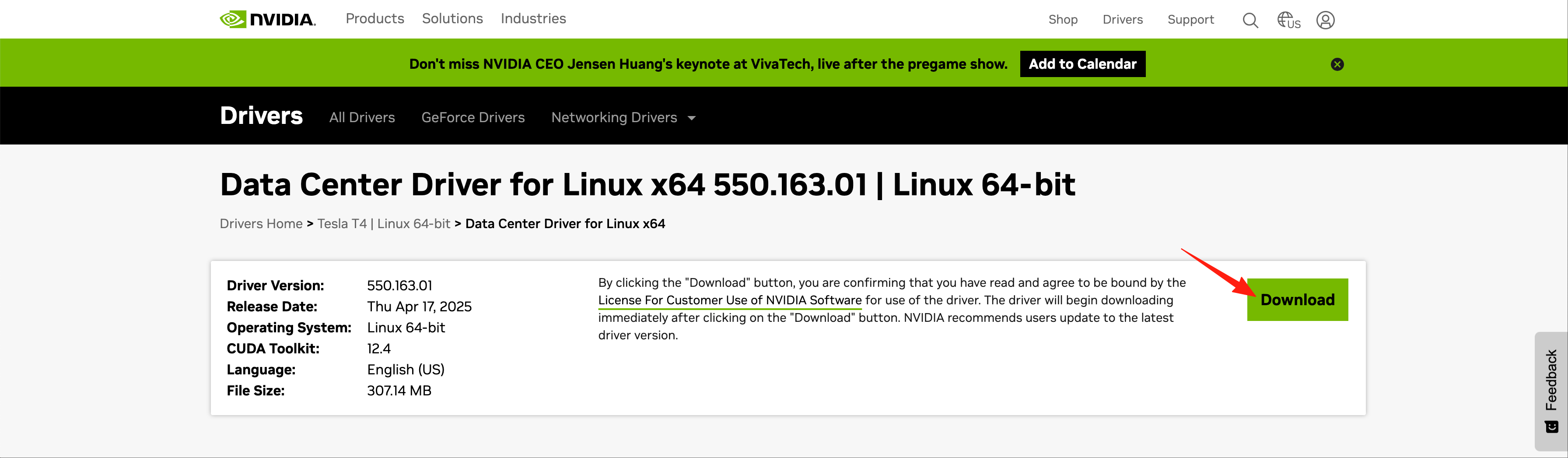Open the Drivers link in top navigation
Image resolution: width=1568 pixels, height=458 pixels.
1123,20
